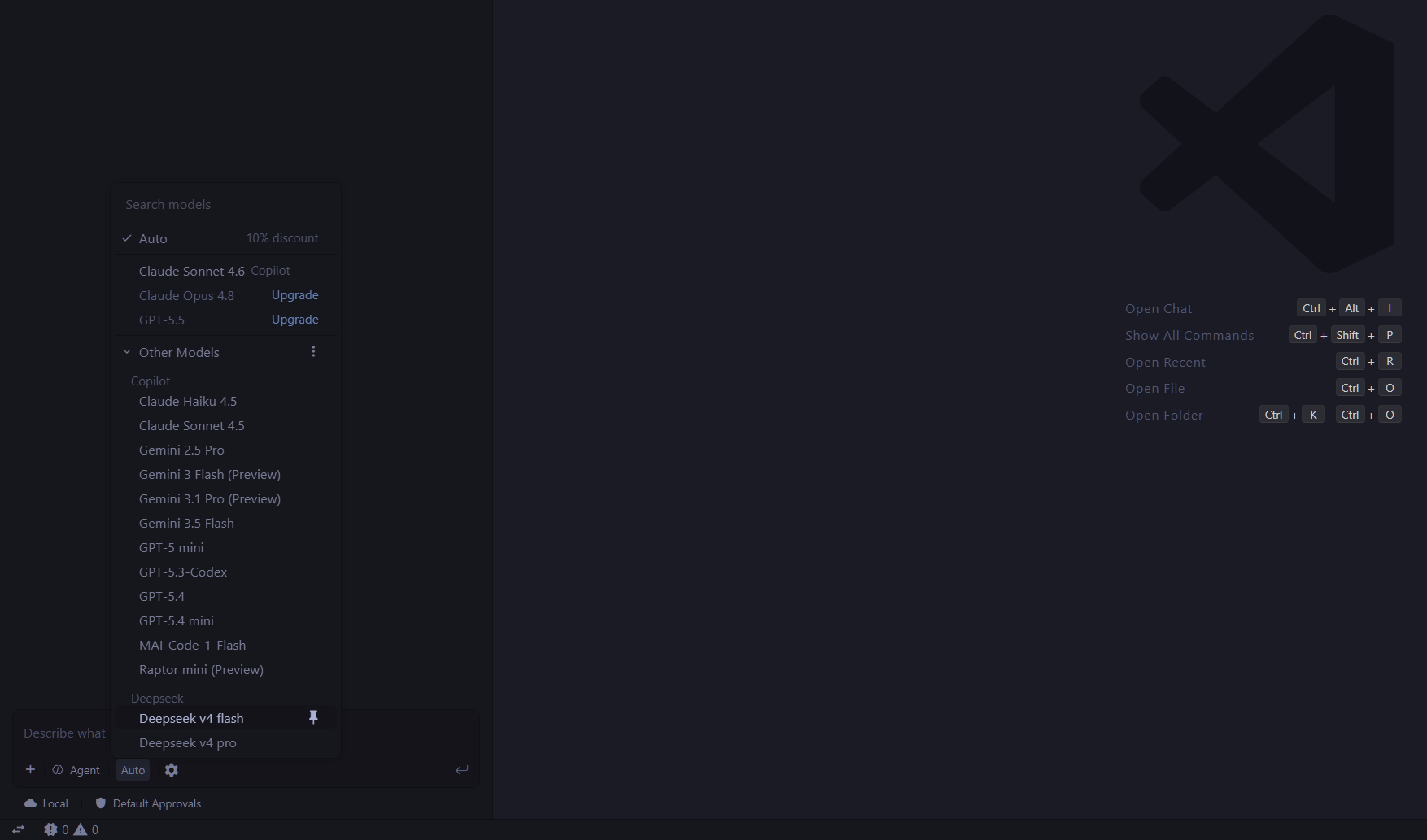Click Upgrade link next to GPT-5.5
The height and width of the screenshot is (840, 1427).
(295, 319)
